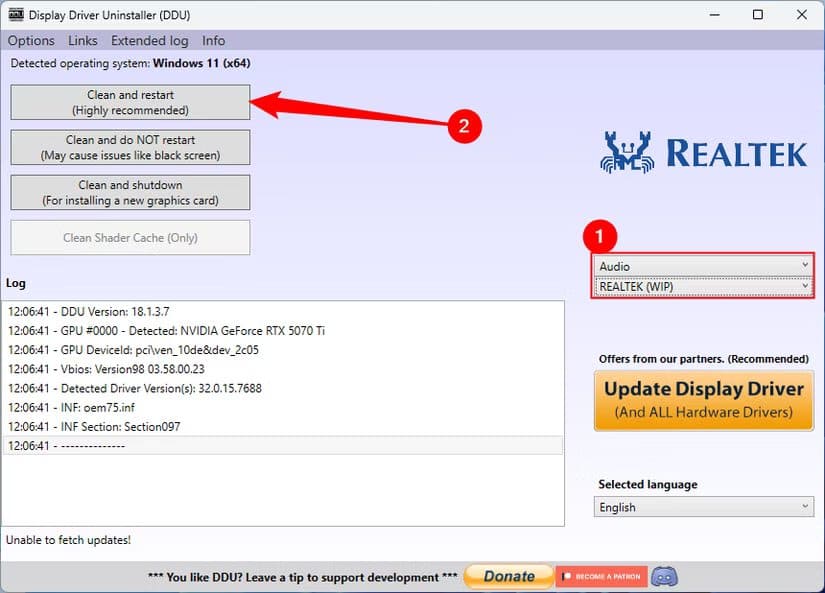Click the Clean and shutdown button
This screenshot has width=825, height=593.
click(130, 192)
